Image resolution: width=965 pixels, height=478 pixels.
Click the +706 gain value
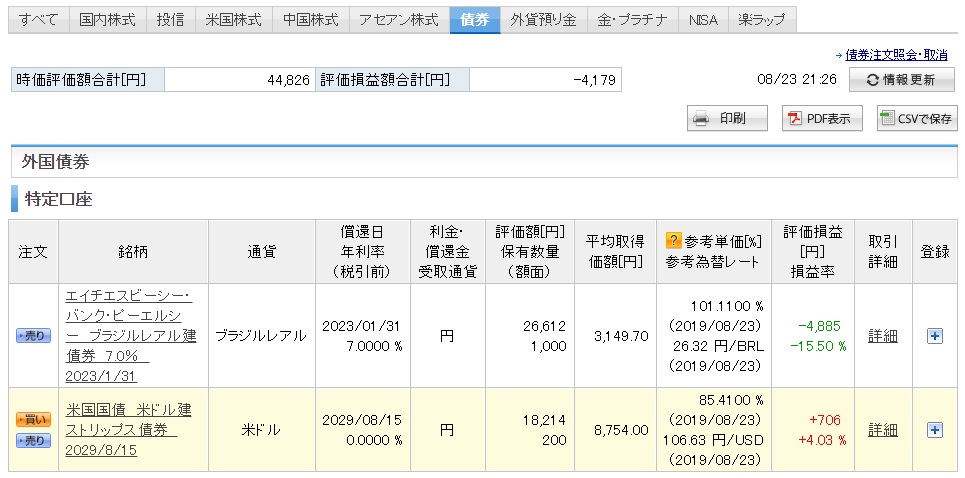[825, 420]
